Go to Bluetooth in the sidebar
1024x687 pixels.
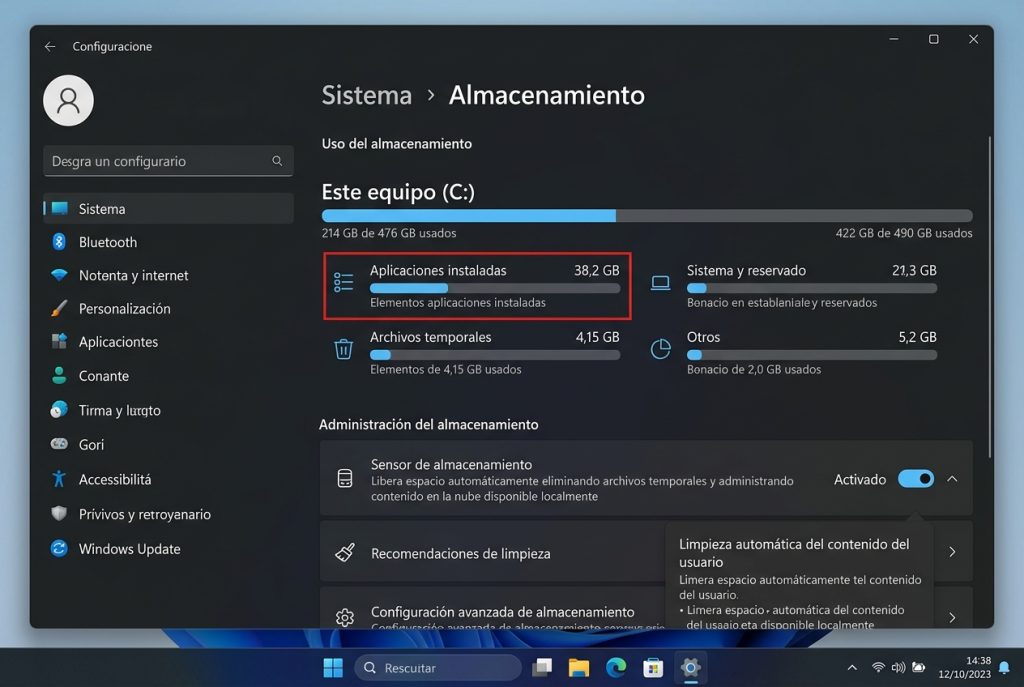[168, 242]
